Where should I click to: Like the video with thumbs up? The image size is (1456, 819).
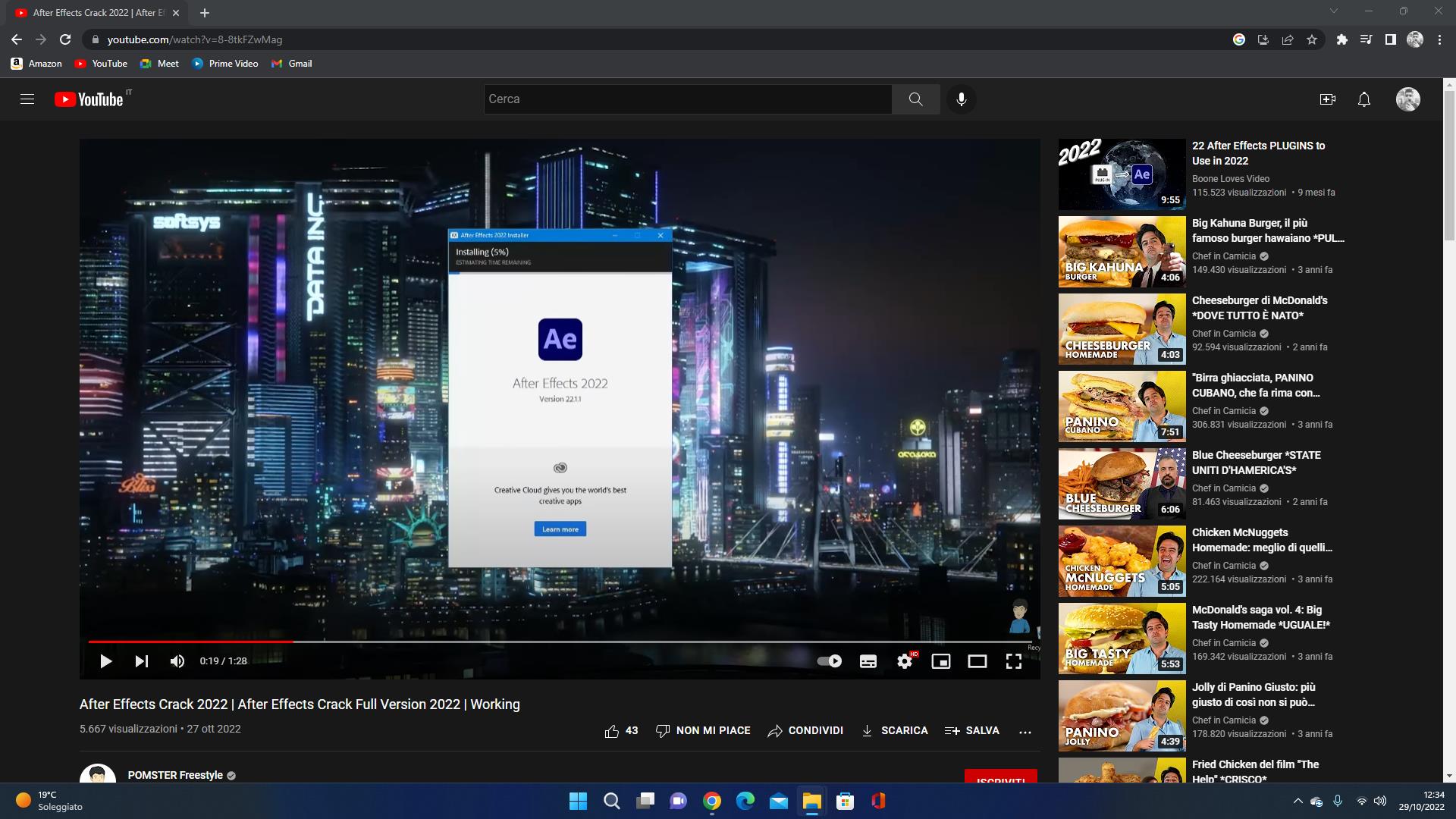tap(612, 731)
